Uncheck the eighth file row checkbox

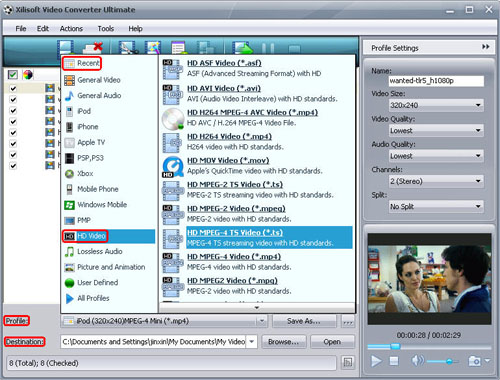click(13, 165)
